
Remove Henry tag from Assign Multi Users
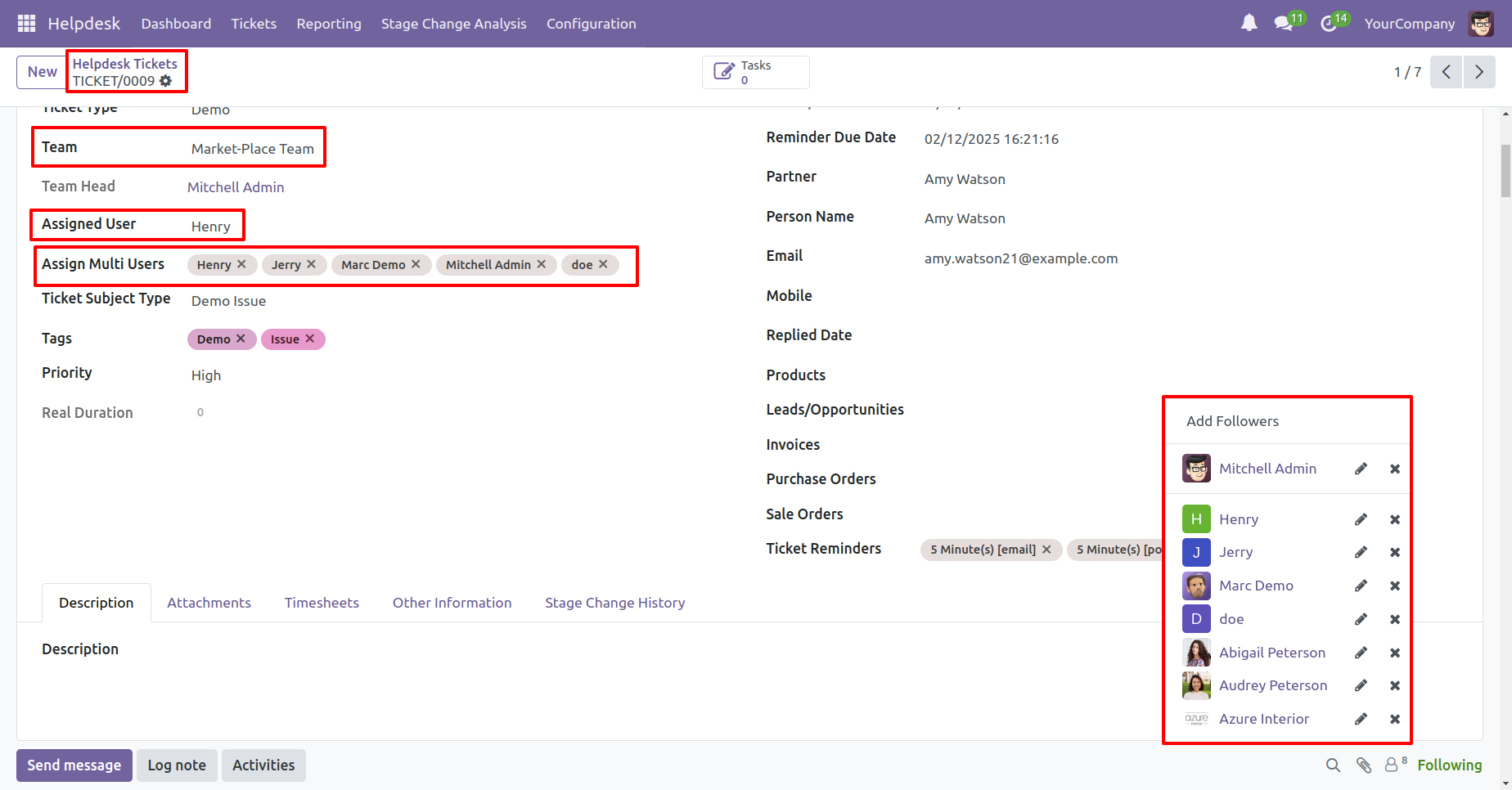(x=241, y=264)
